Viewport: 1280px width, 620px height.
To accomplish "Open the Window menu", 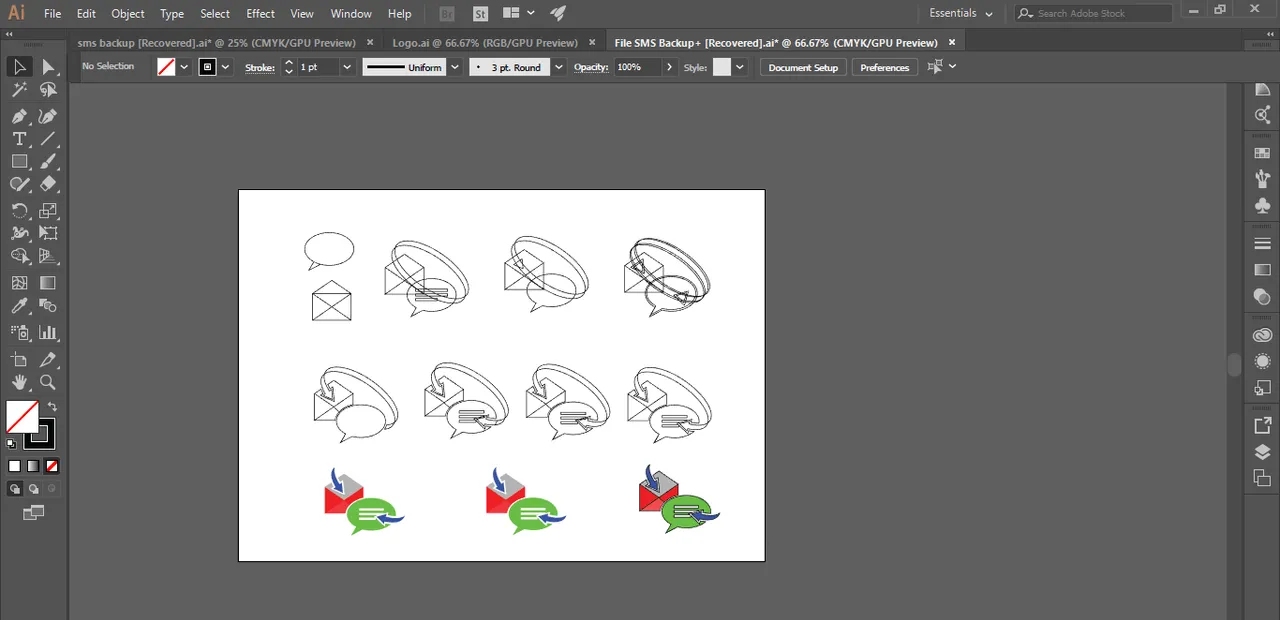I will pyautogui.click(x=351, y=14).
